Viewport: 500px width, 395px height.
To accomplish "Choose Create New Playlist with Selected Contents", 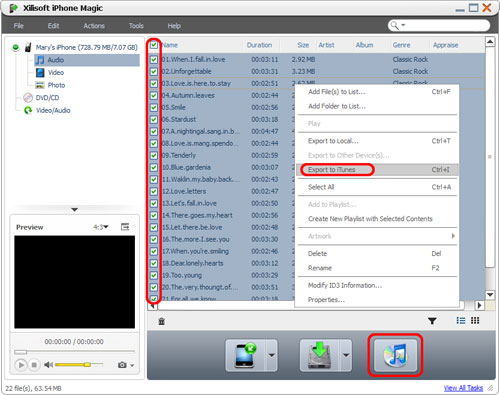I will coord(377,219).
